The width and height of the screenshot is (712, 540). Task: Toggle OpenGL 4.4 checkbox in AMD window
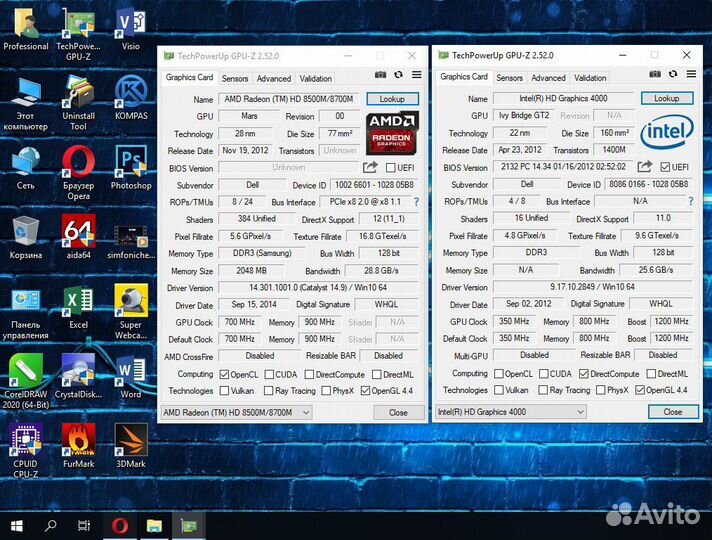click(x=365, y=391)
